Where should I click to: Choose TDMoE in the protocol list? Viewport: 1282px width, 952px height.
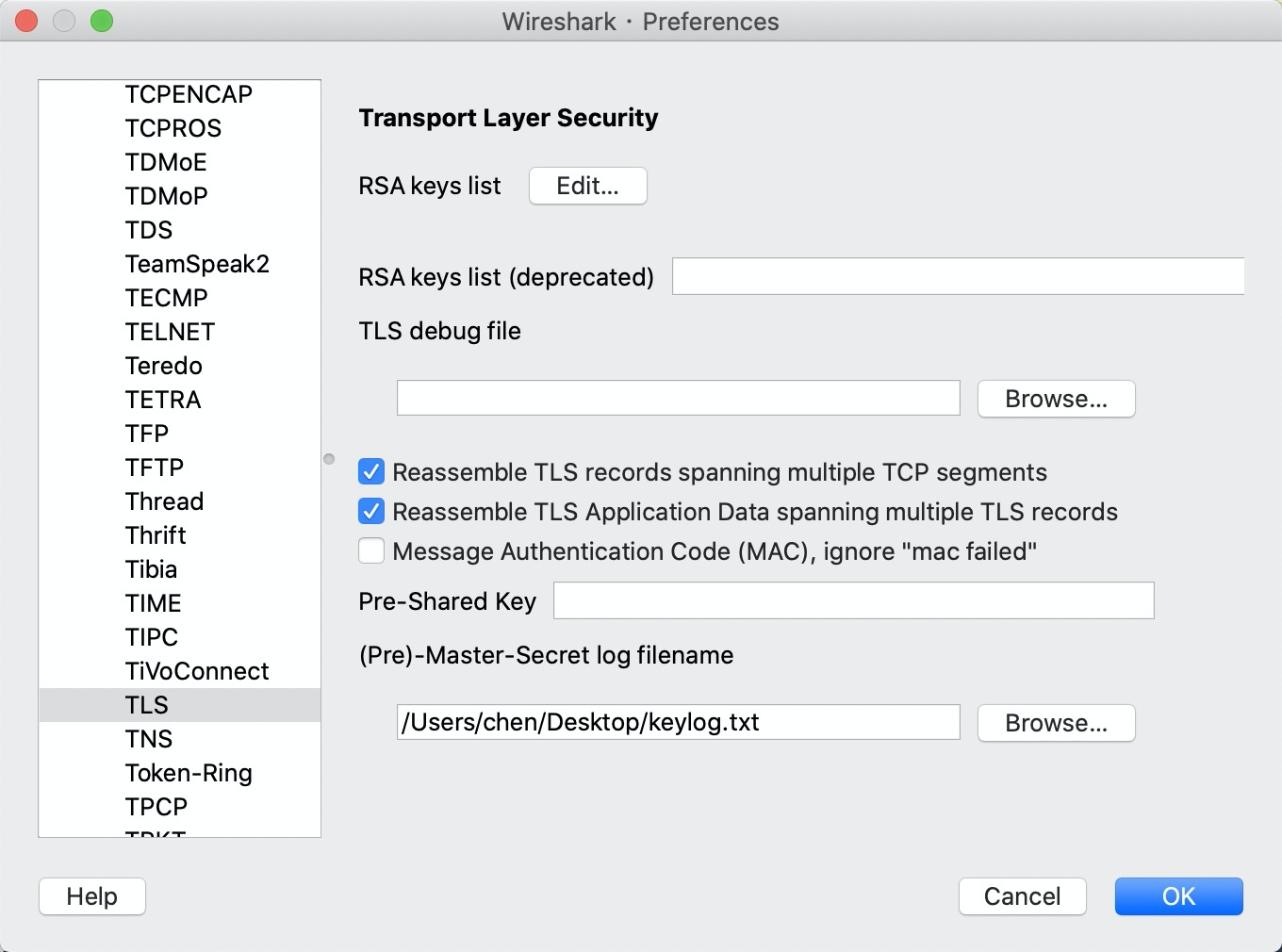[179, 162]
